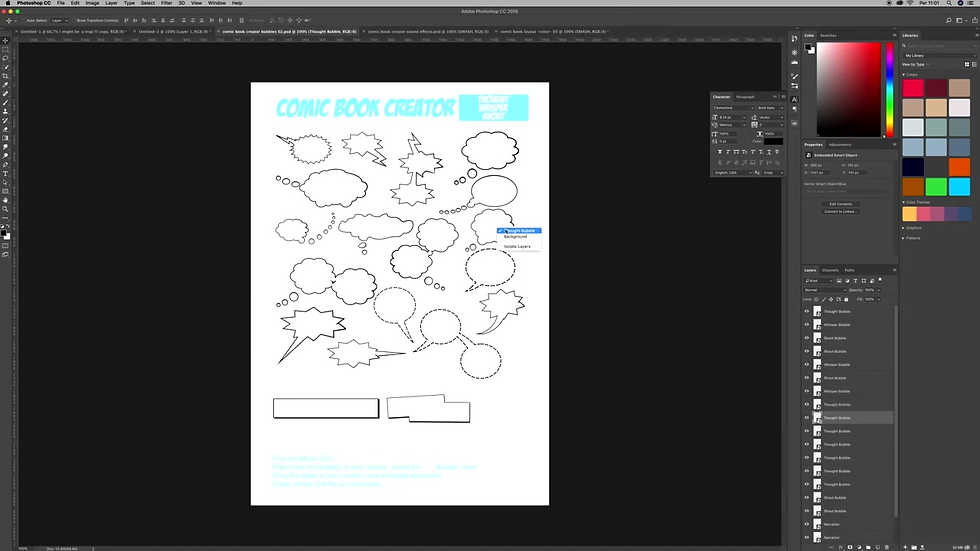
Task: Open the layer blend mode Normal dropdown
Action: pyautogui.click(x=825, y=290)
